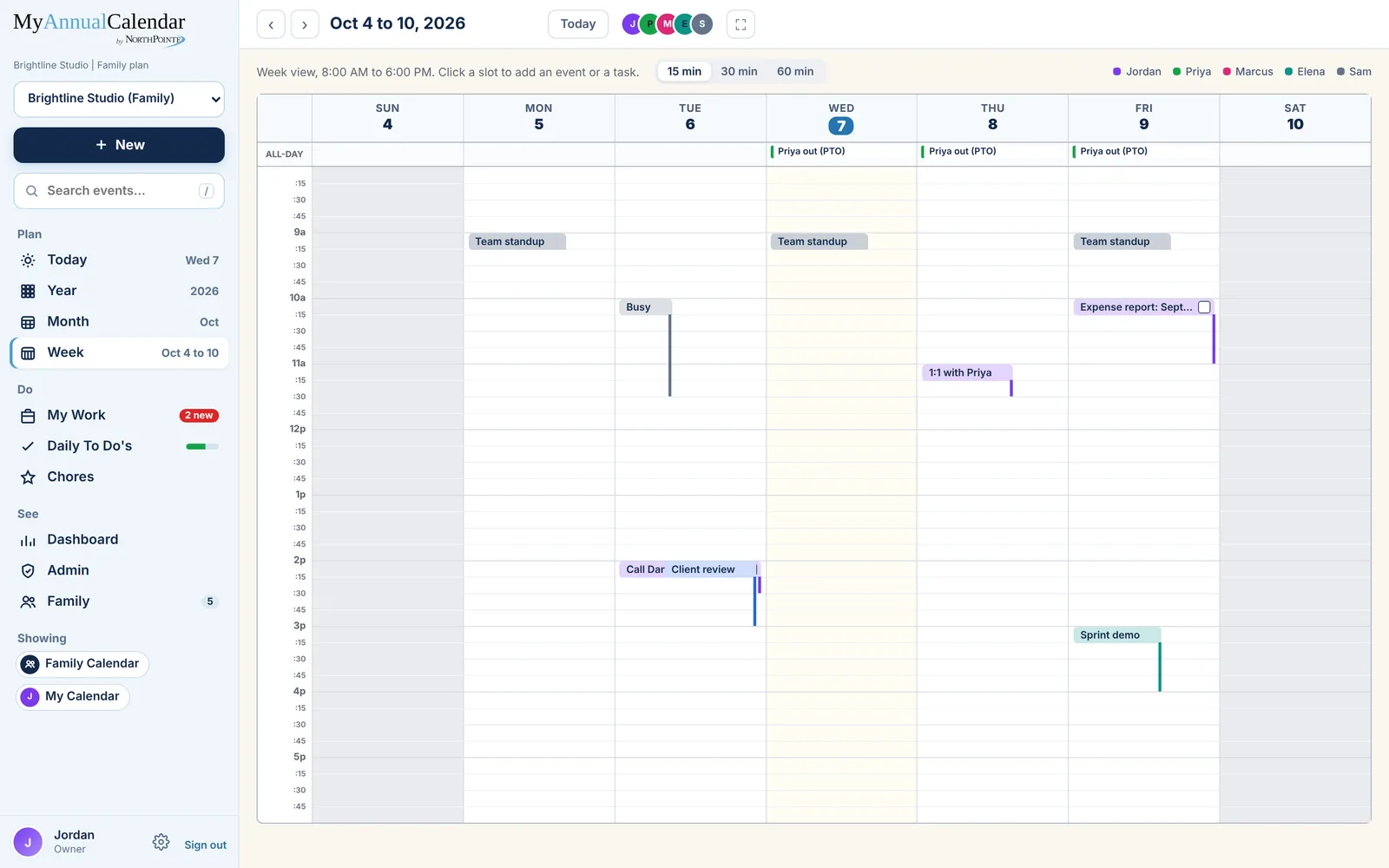Image resolution: width=1389 pixels, height=868 pixels.
Task: Open settings gear next to Jordan
Action: 161,842
